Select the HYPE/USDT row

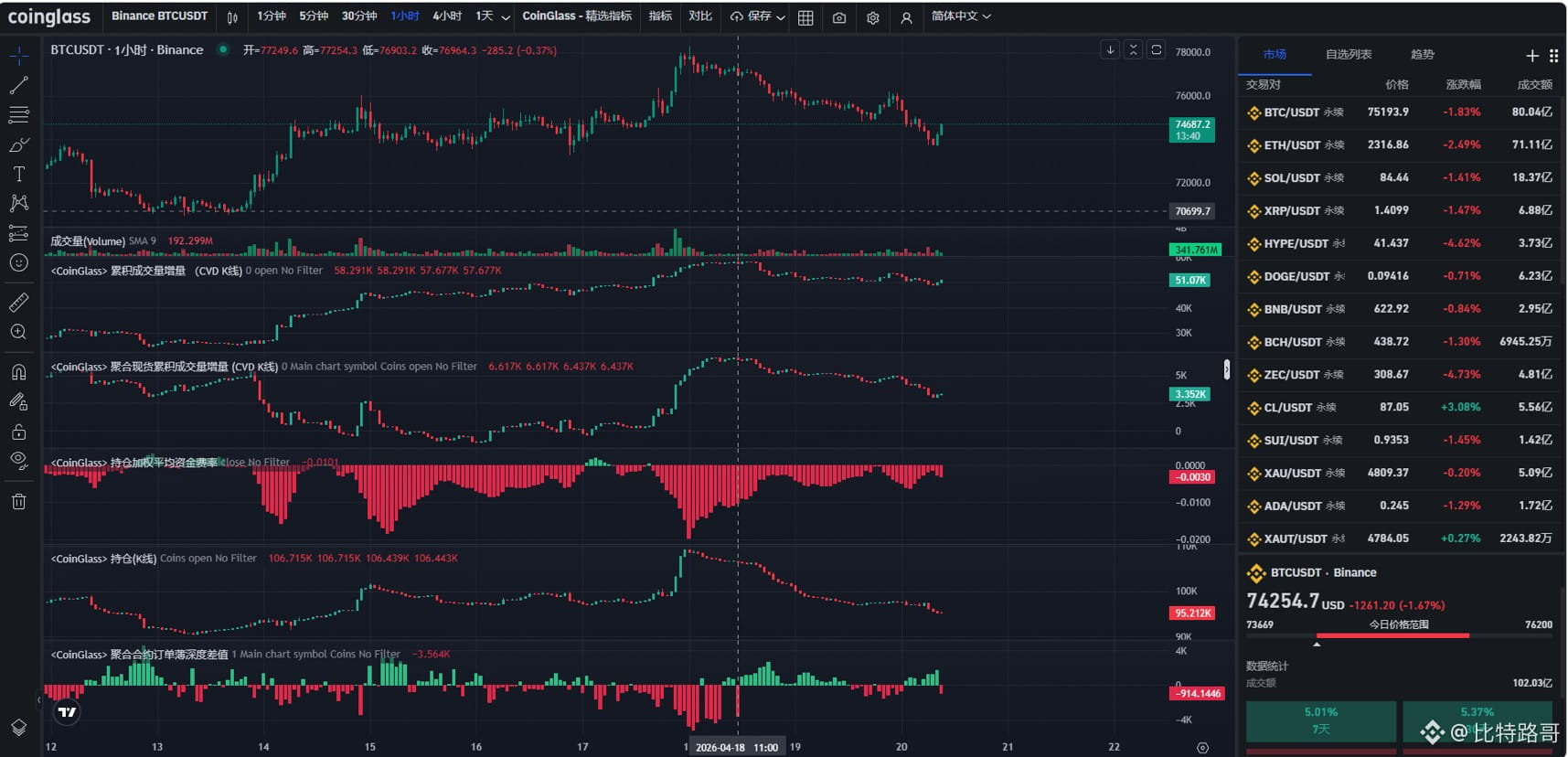tap(1399, 244)
